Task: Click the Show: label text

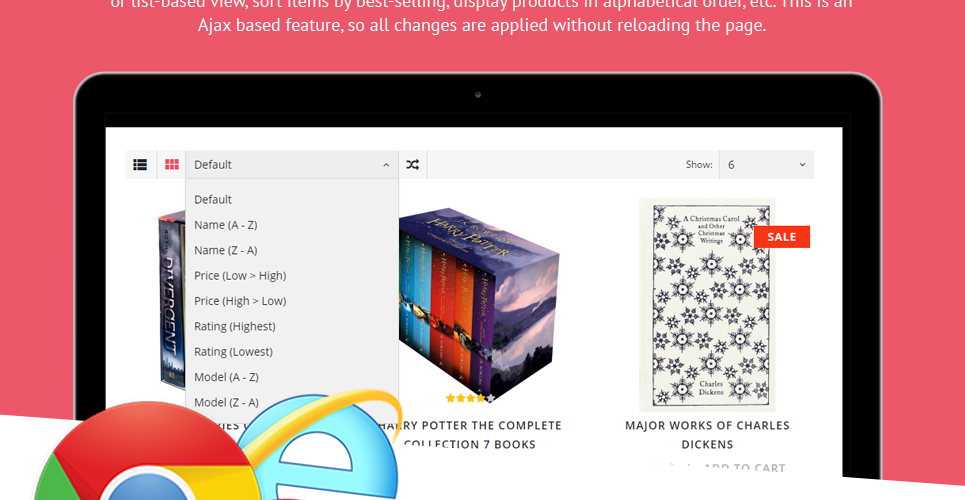Action: [699, 164]
